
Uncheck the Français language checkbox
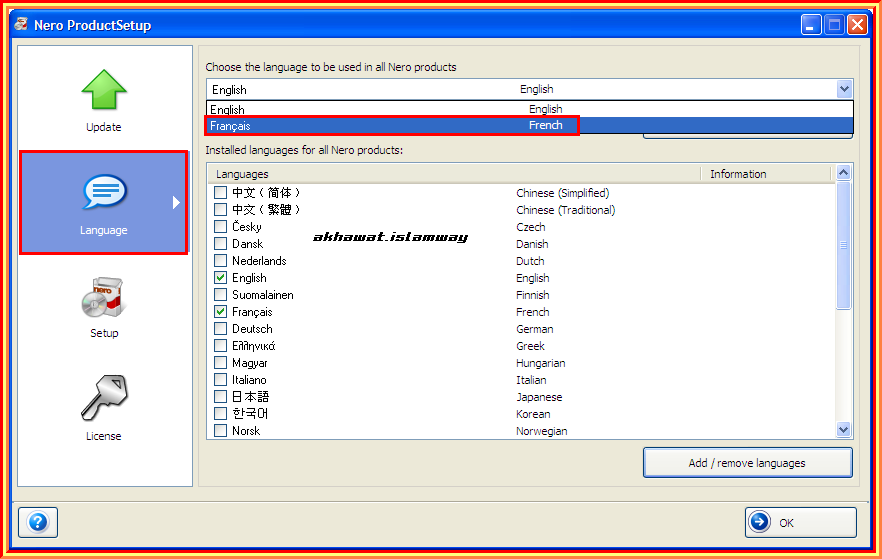coord(220,312)
